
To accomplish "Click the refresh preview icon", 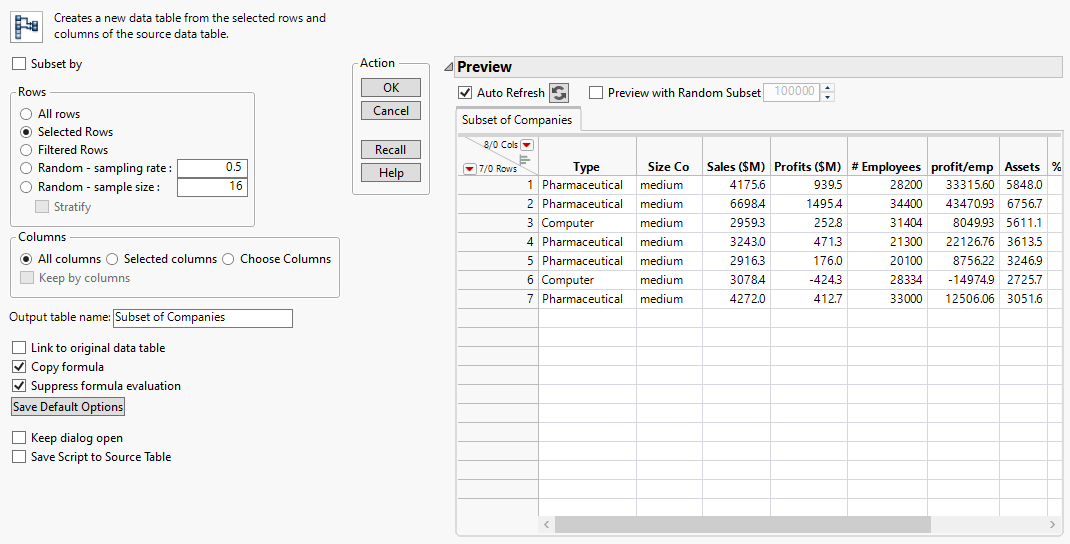I will 559,93.
